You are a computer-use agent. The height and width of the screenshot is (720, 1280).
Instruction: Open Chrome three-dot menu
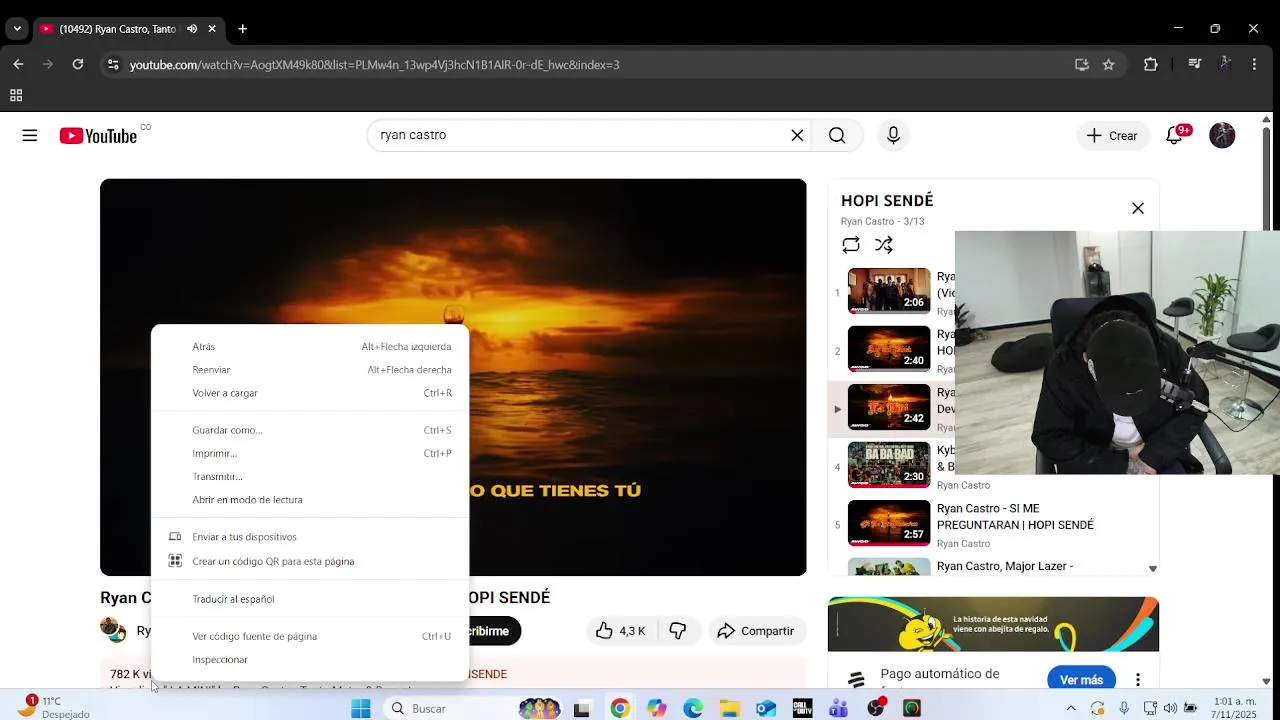point(1254,64)
